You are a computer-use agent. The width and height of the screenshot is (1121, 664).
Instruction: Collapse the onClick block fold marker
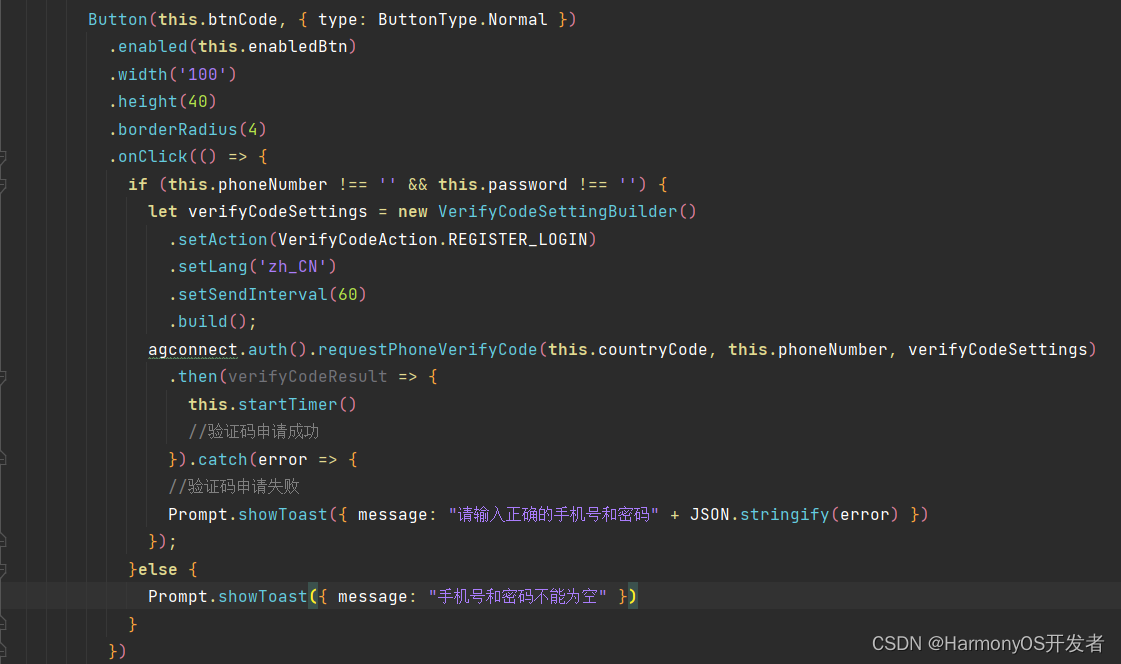[x=2, y=157]
